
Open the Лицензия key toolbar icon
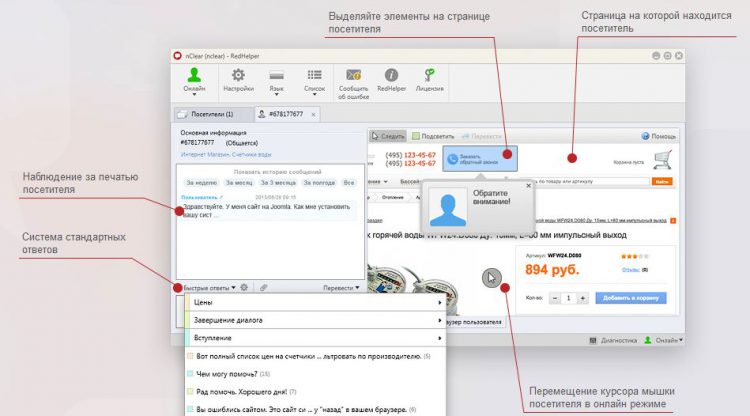coord(430,80)
